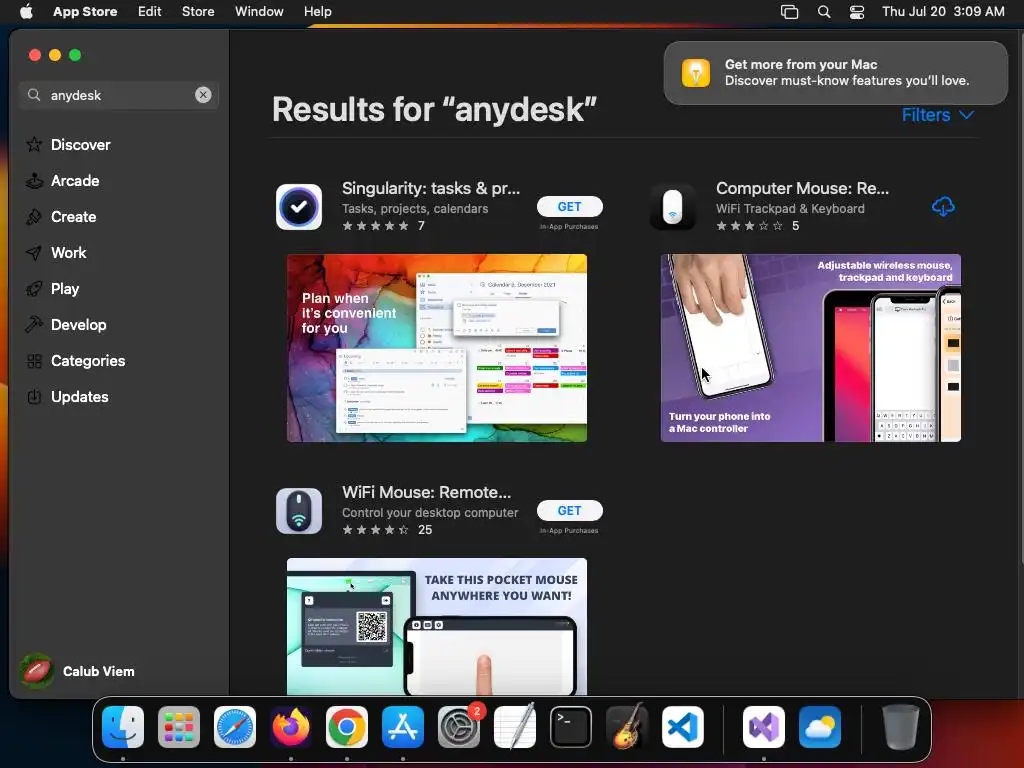The width and height of the screenshot is (1024, 768).
Task: View Computer Mouse screenshot preview
Action: point(810,348)
